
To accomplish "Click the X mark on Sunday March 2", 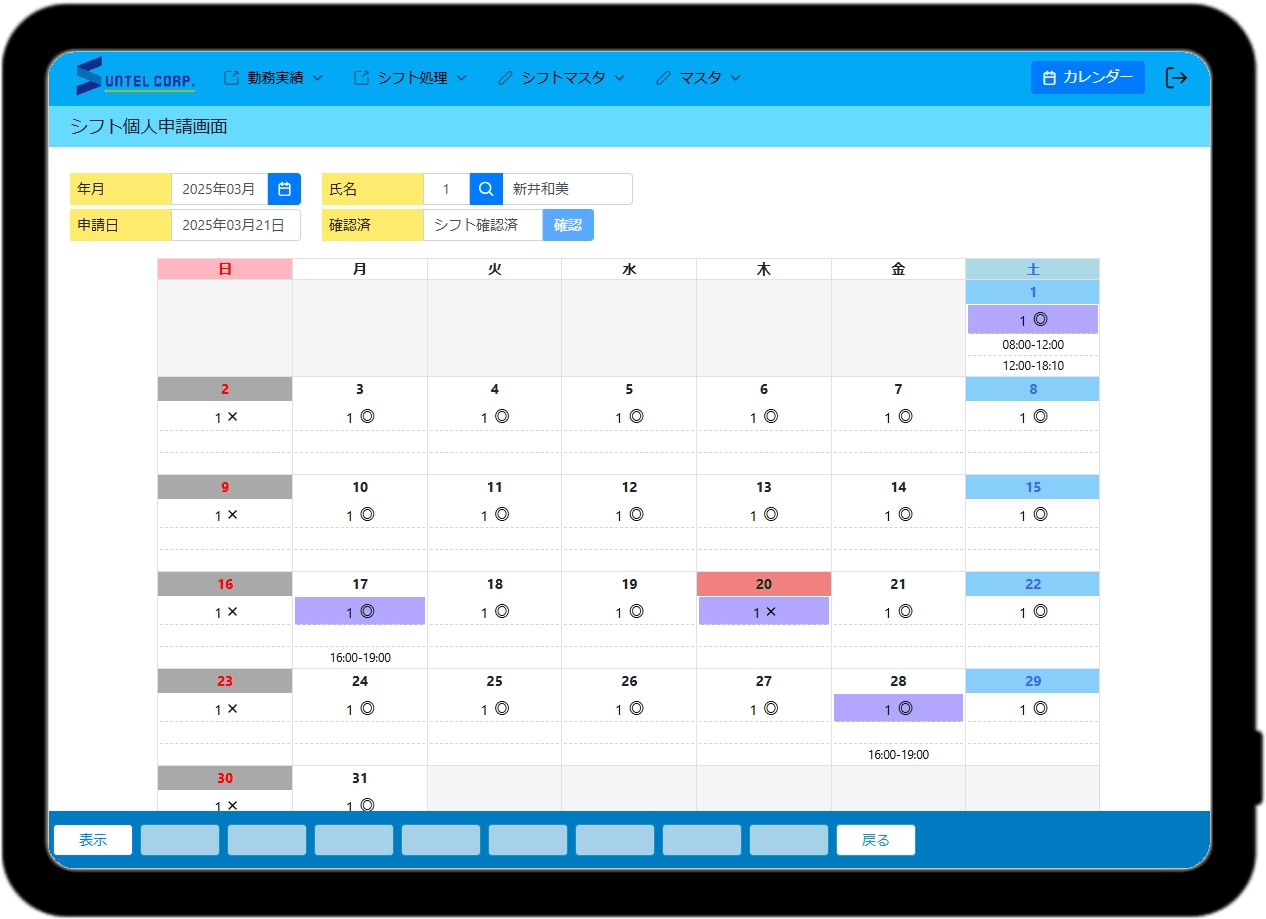I will click(232, 417).
